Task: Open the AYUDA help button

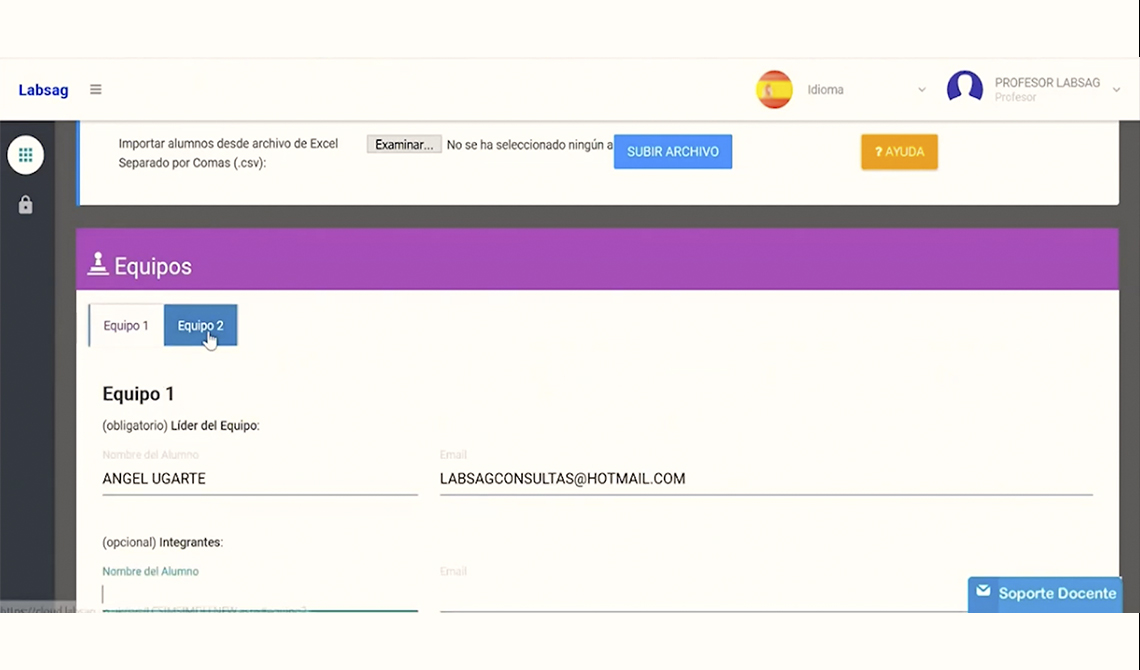Action: (x=899, y=152)
